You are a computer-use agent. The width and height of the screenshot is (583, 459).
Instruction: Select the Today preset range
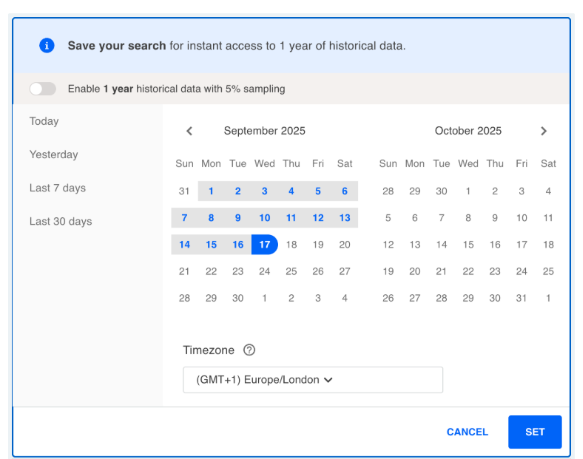[x=44, y=121]
